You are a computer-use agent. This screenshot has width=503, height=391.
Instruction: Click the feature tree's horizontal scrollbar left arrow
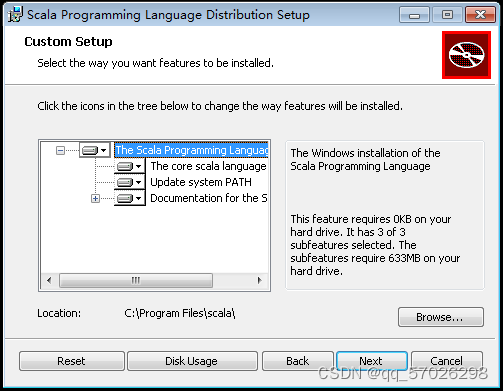49,280
